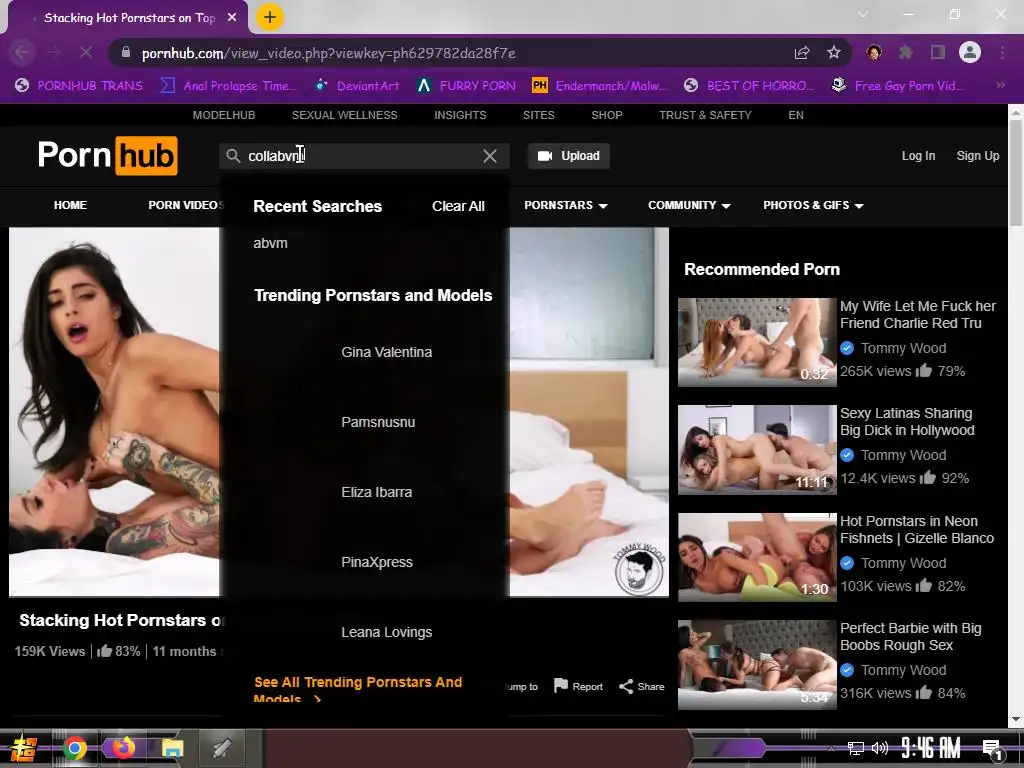Viewport: 1024px width, 768px height.
Task: Open SHOP in the top menu
Action: pyautogui.click(x=607, y=115)
